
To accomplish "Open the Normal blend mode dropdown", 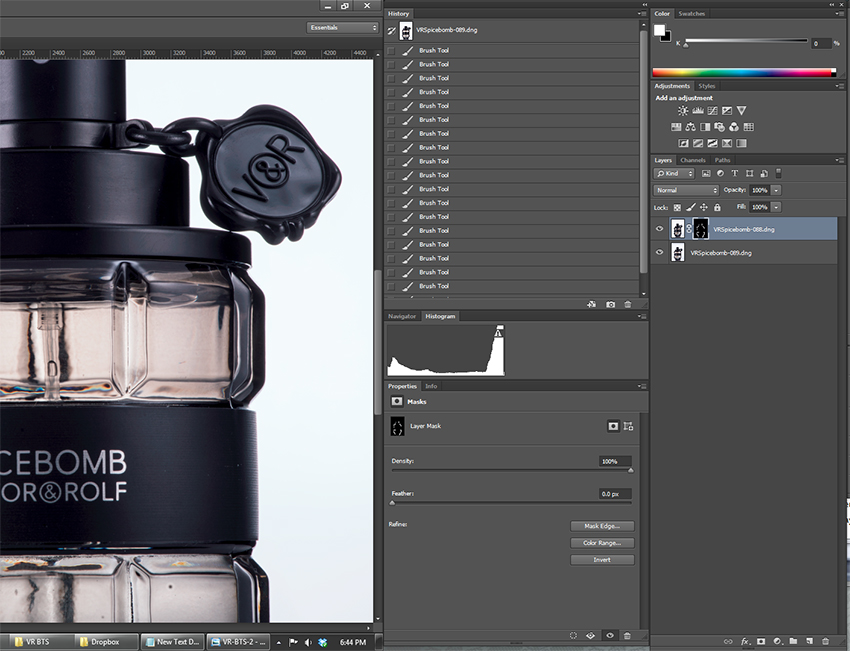I will [686, 190].
